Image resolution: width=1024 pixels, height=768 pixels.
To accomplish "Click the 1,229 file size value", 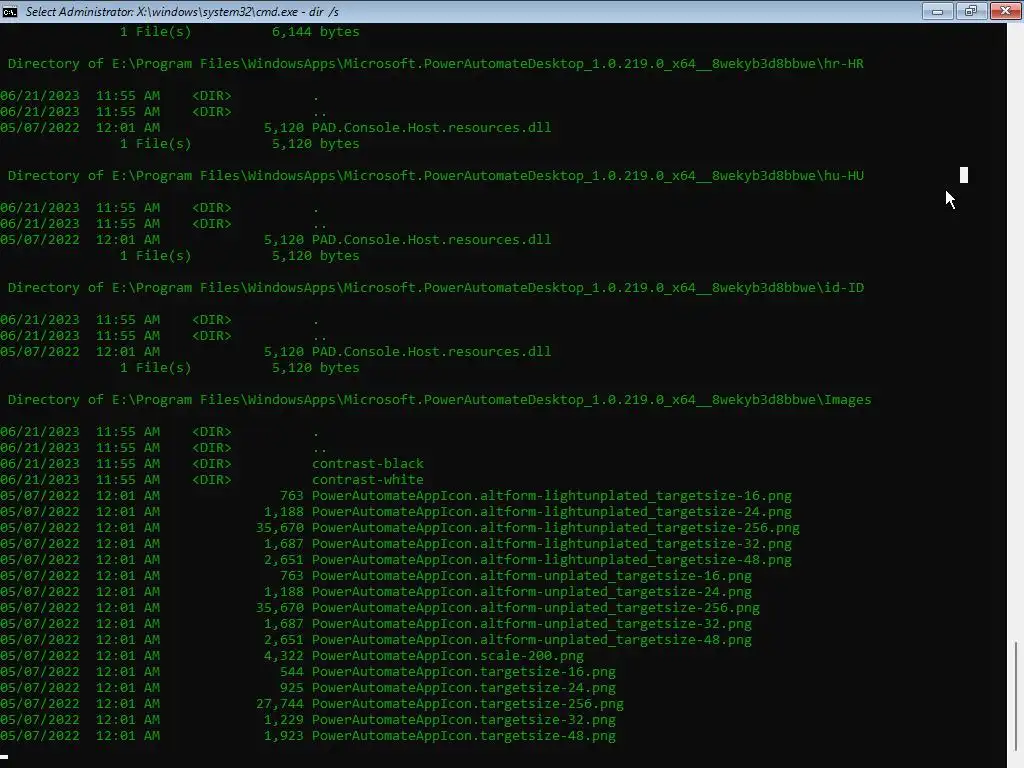I will (x=283, y=720).
